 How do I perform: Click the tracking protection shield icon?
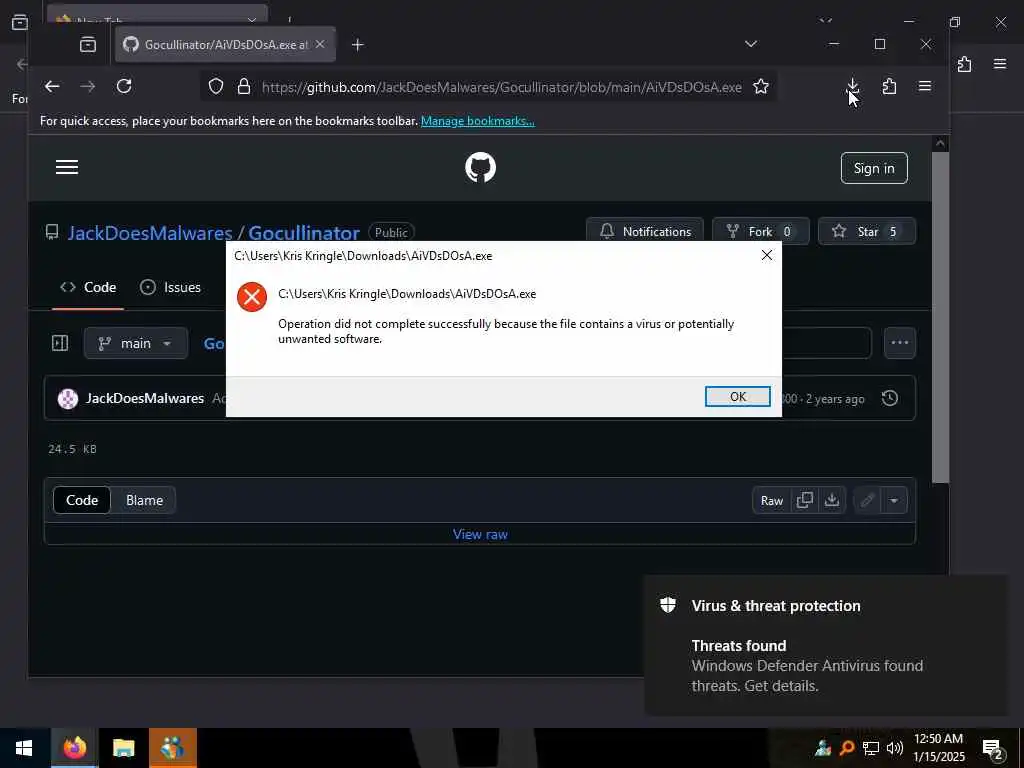tap(216, 86)
